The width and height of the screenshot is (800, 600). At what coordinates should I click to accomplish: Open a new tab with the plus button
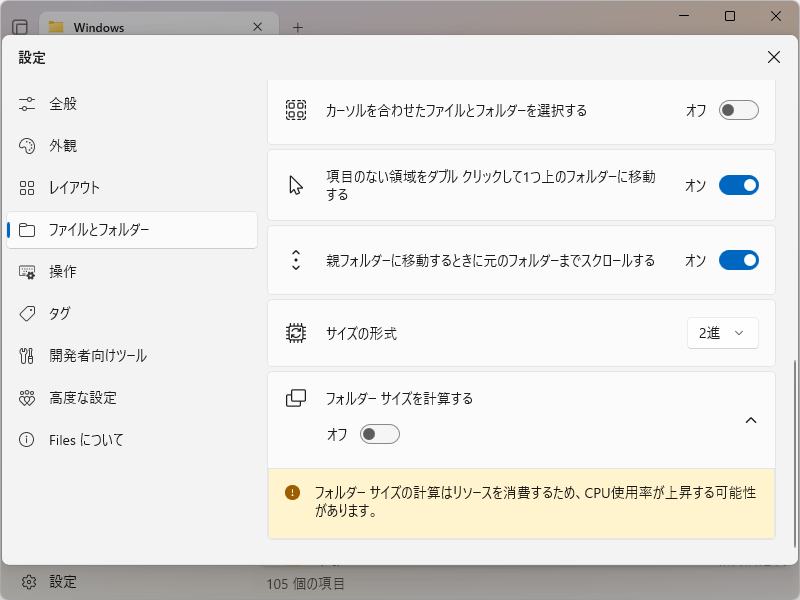[297, 27]
